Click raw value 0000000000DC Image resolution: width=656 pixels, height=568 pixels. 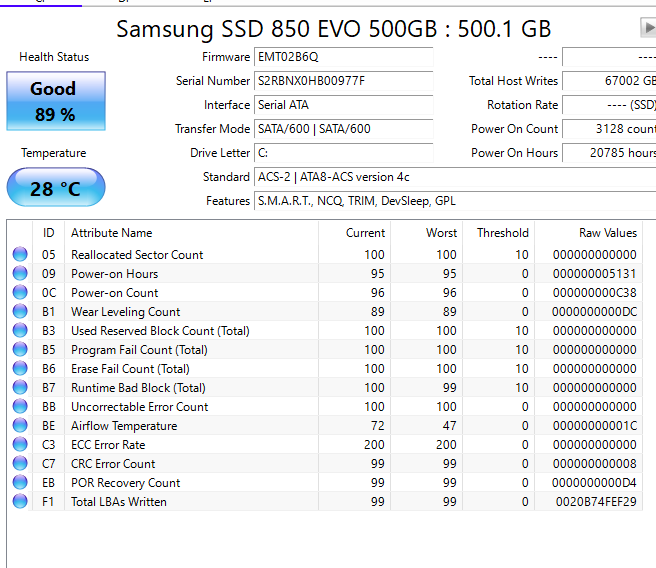coord(594,312)
